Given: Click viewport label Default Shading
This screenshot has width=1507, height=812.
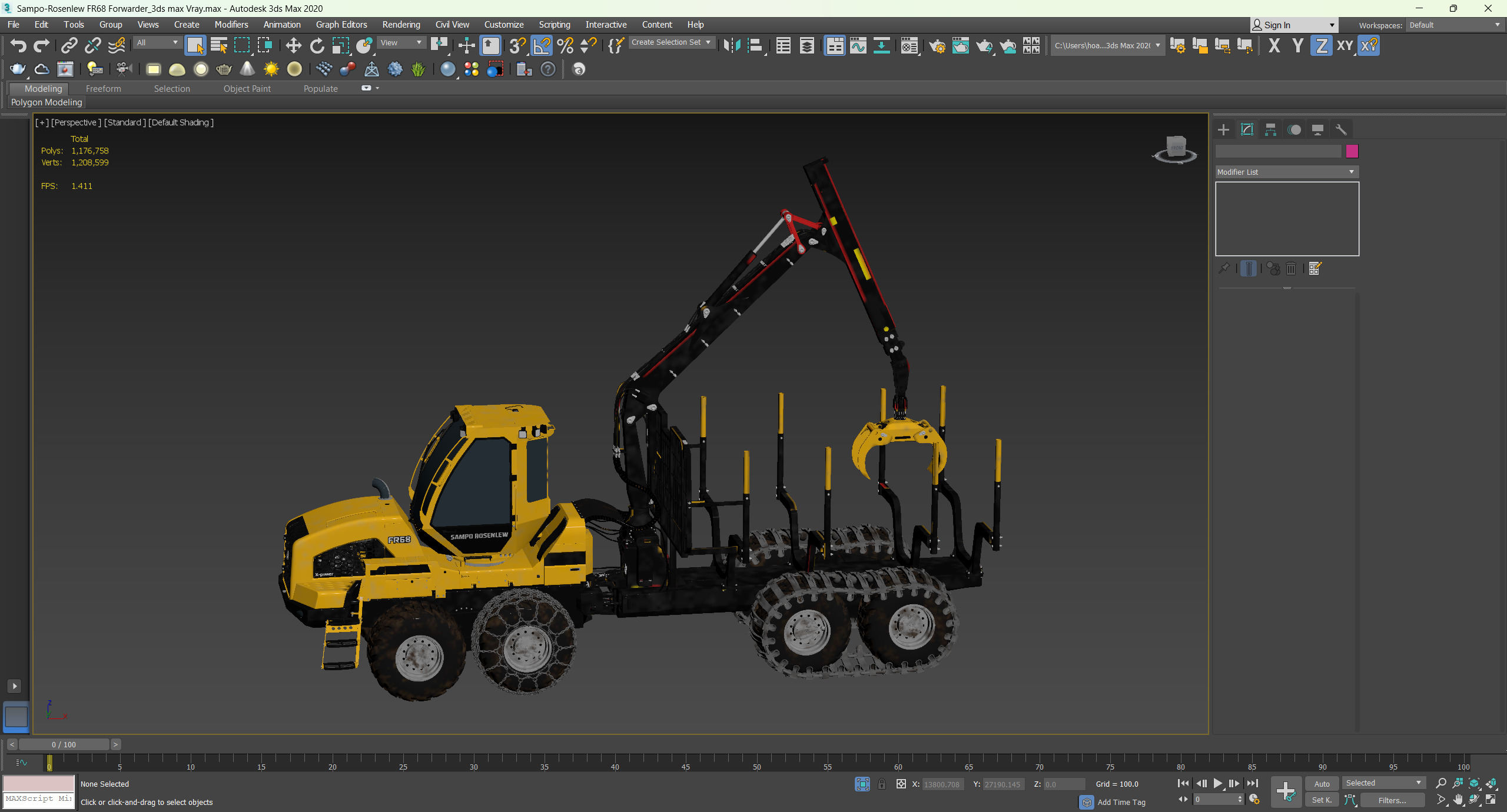Looking at the screenshot, I should point(181,122).
